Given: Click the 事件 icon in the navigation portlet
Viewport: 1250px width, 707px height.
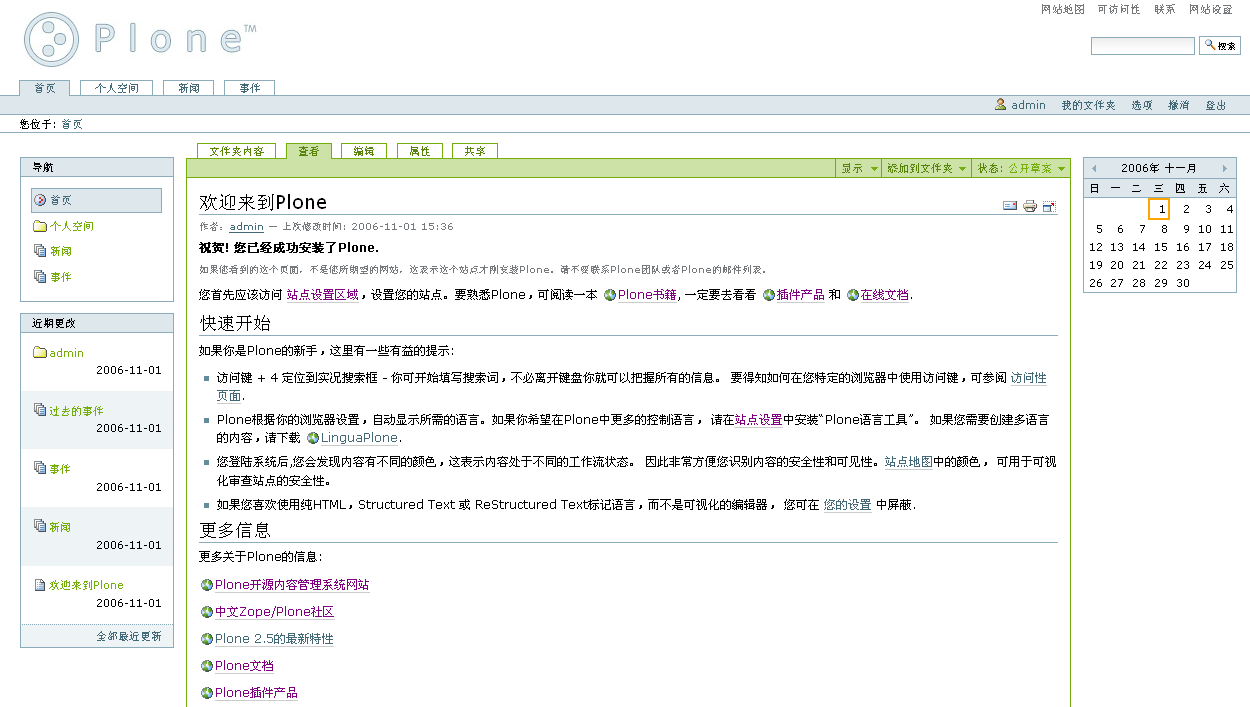Looking at the screenshot, I should tap(40, 276).
